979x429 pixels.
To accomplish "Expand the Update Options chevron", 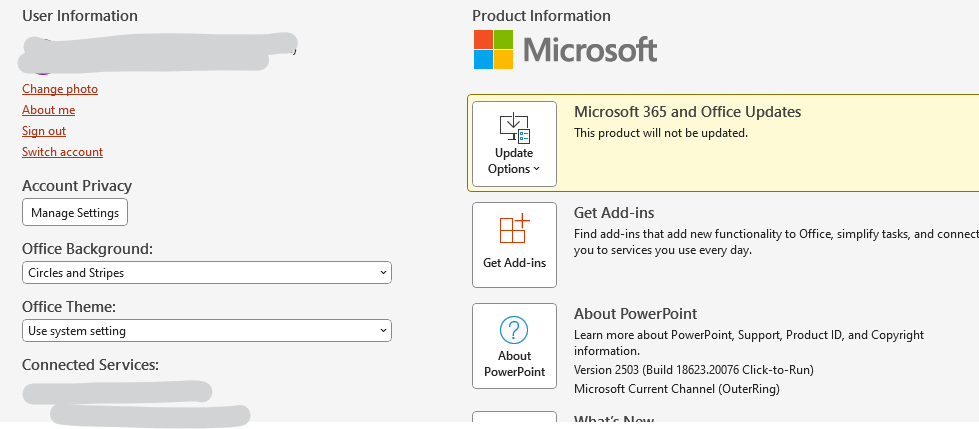I will (x=536, y=169).
